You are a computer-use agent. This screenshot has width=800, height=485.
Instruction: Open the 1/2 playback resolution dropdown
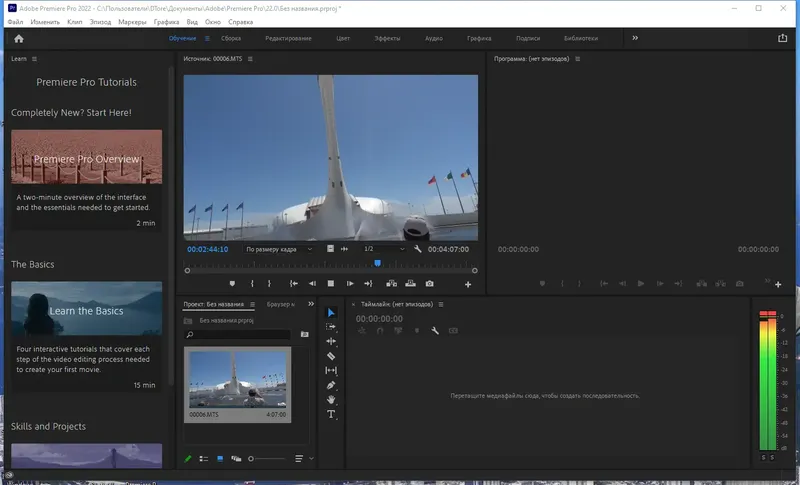[x=380, y=249]
